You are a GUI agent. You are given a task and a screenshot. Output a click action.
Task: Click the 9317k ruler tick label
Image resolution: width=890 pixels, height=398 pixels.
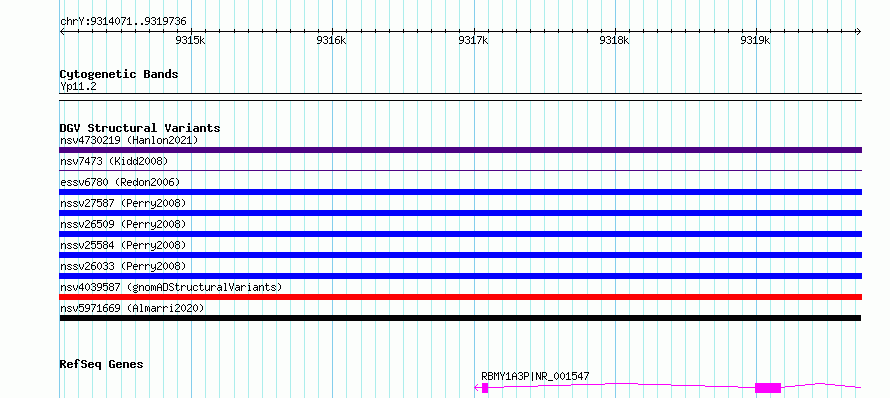coord(473,40)
